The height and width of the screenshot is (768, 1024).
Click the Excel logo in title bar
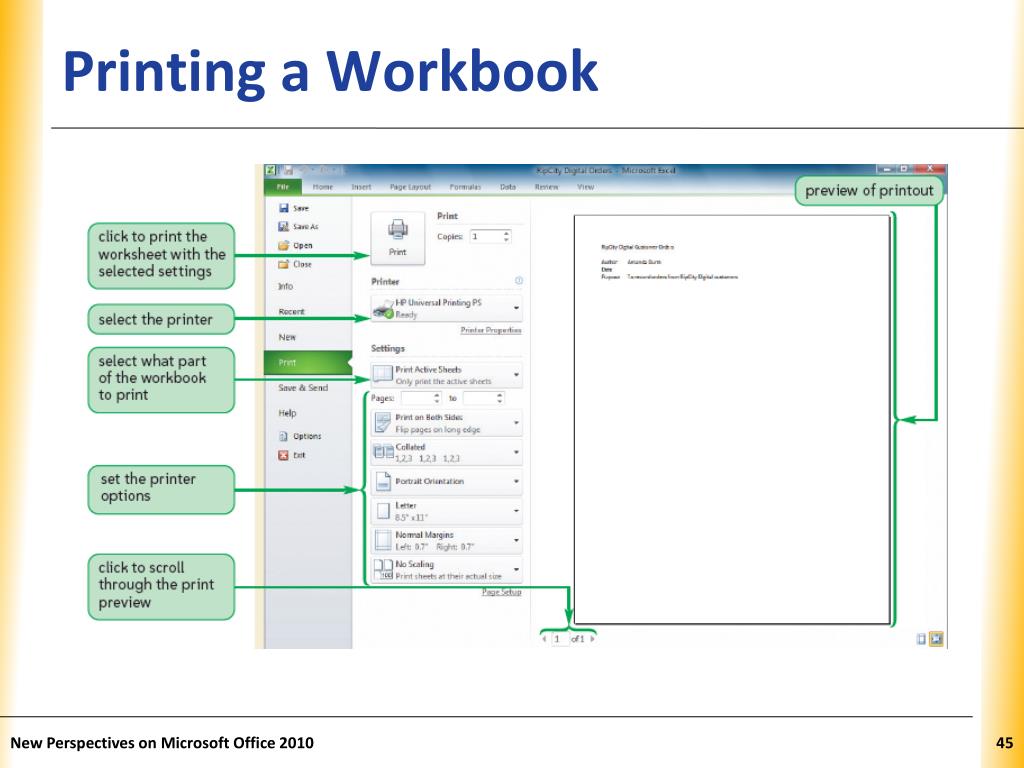(270, 170)
